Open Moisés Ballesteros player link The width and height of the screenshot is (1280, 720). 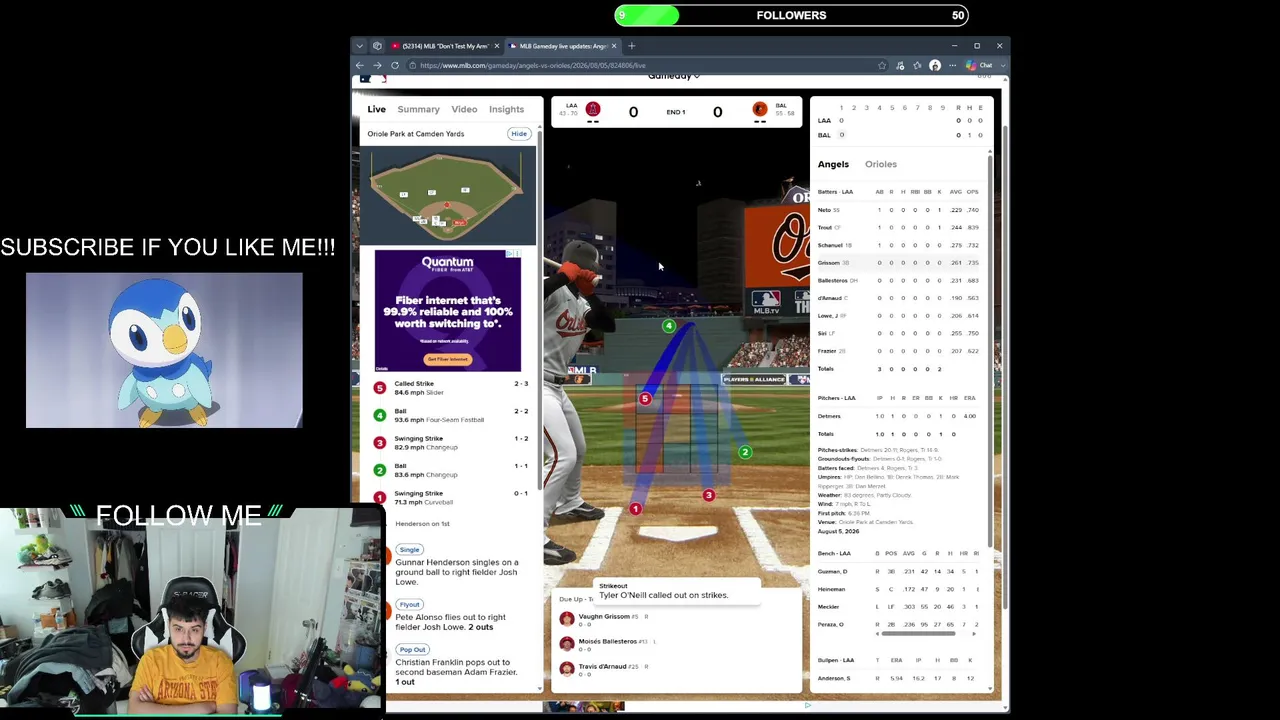(608, 642)
